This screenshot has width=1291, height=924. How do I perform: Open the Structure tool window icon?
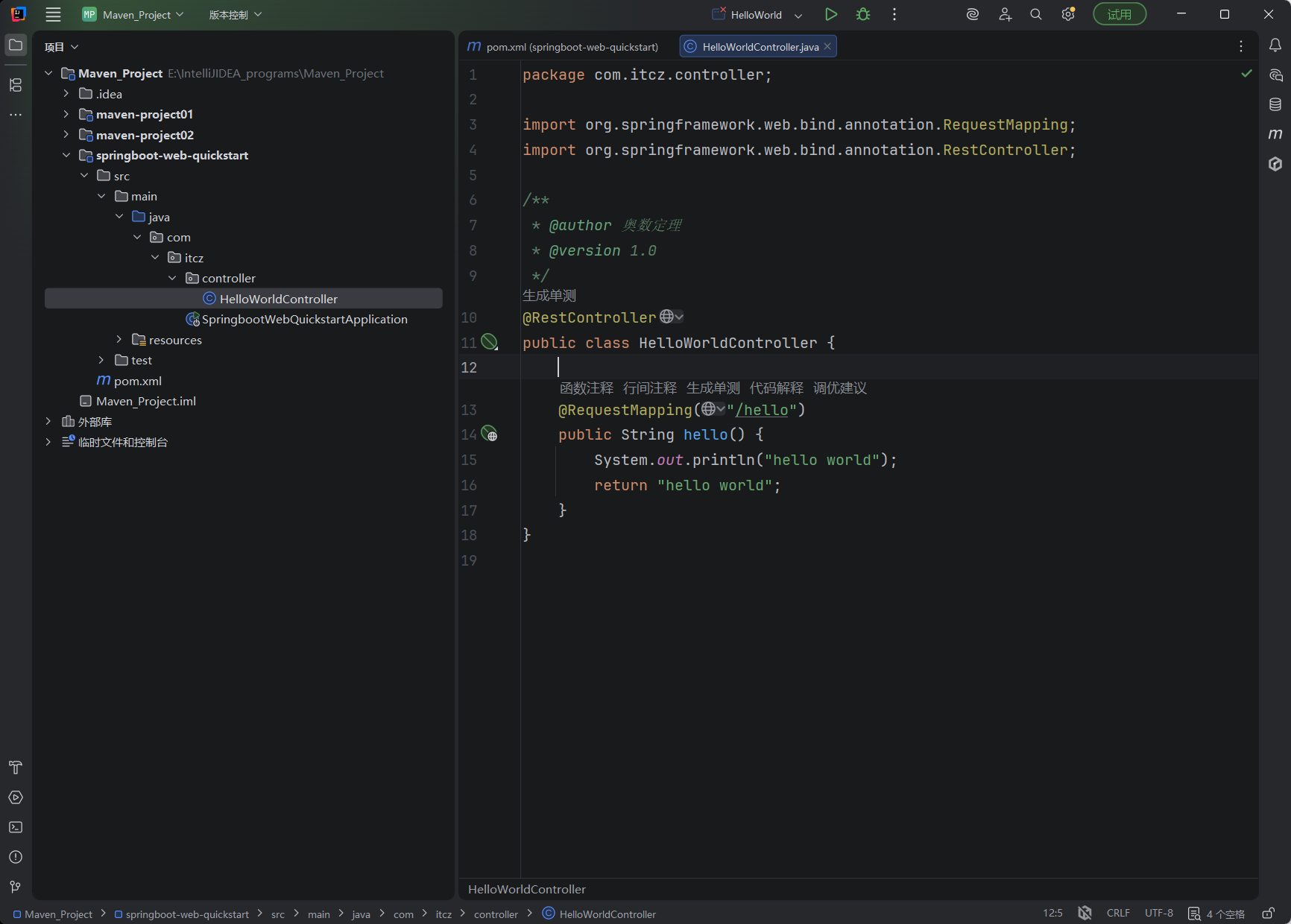coord(16,85)
